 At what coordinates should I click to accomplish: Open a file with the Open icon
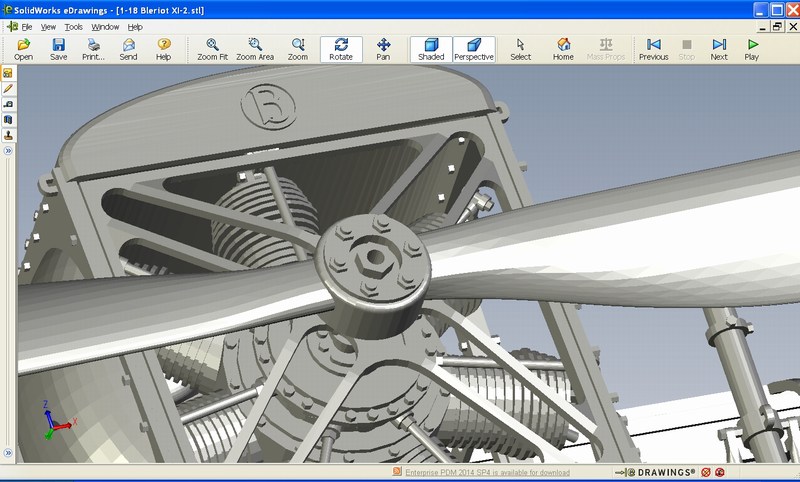[x=23, y=49]
